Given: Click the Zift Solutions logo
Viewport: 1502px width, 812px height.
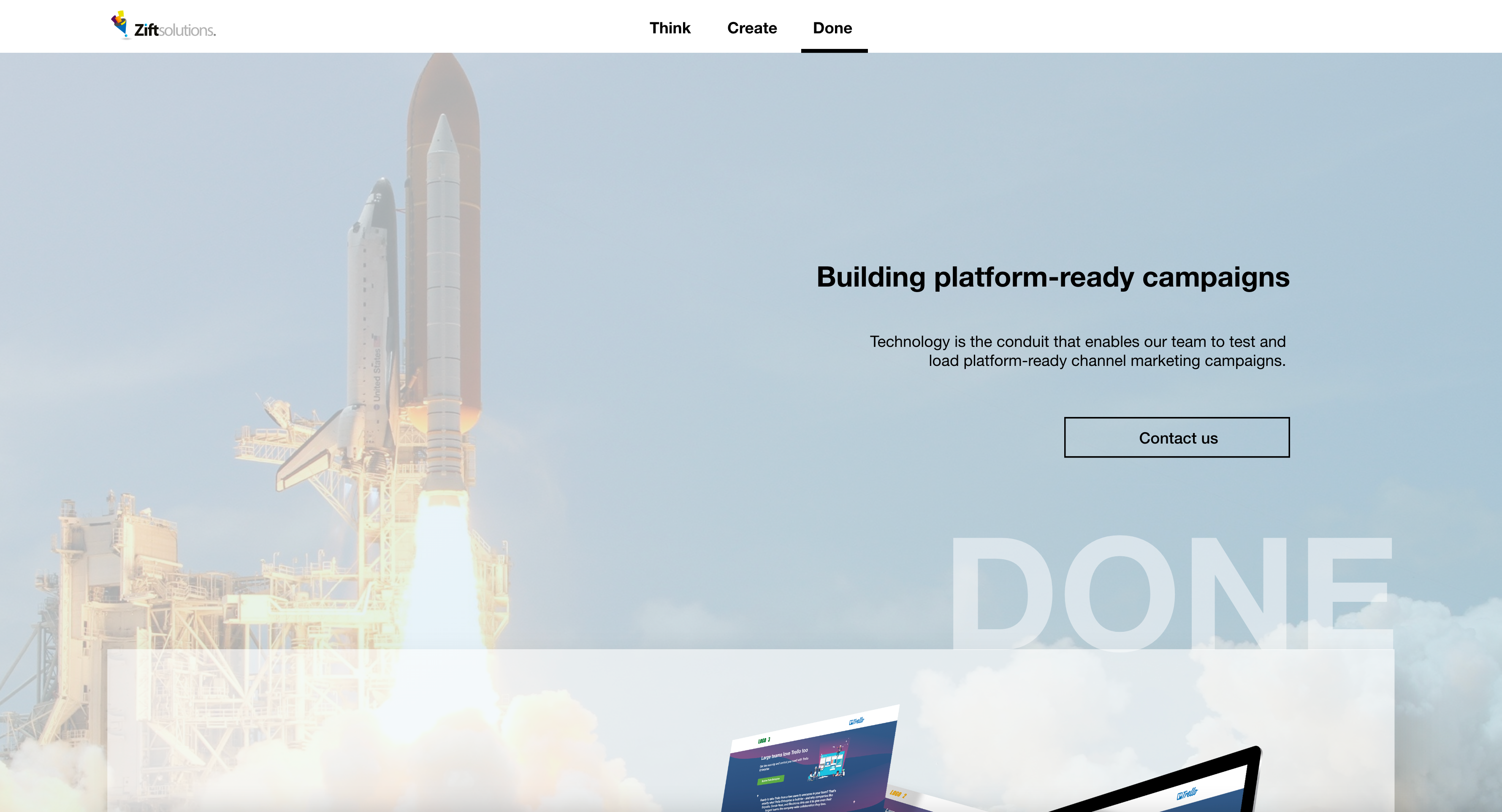Looking at the screenshot, I should tap(163, 26).
